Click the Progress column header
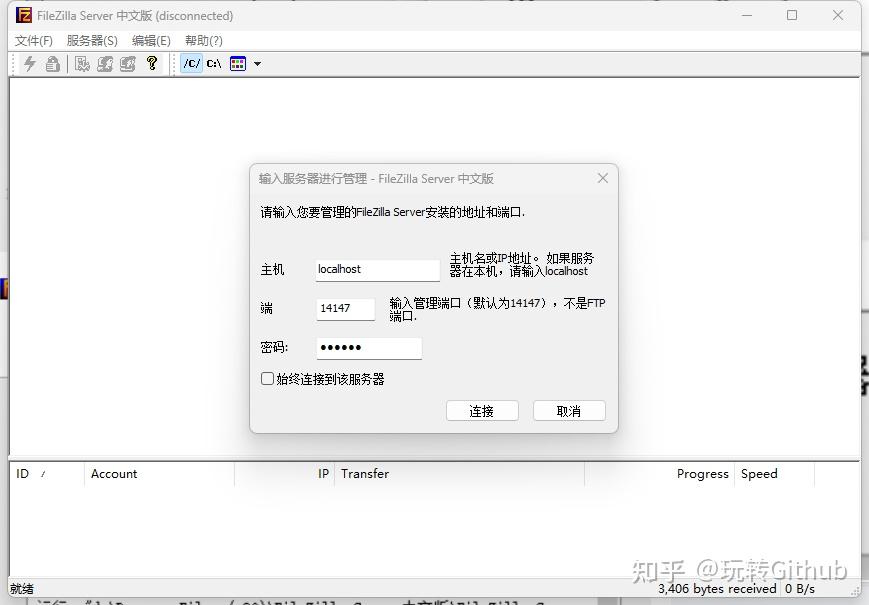Screen dimensions: 869x605 (x=660, y=474)
